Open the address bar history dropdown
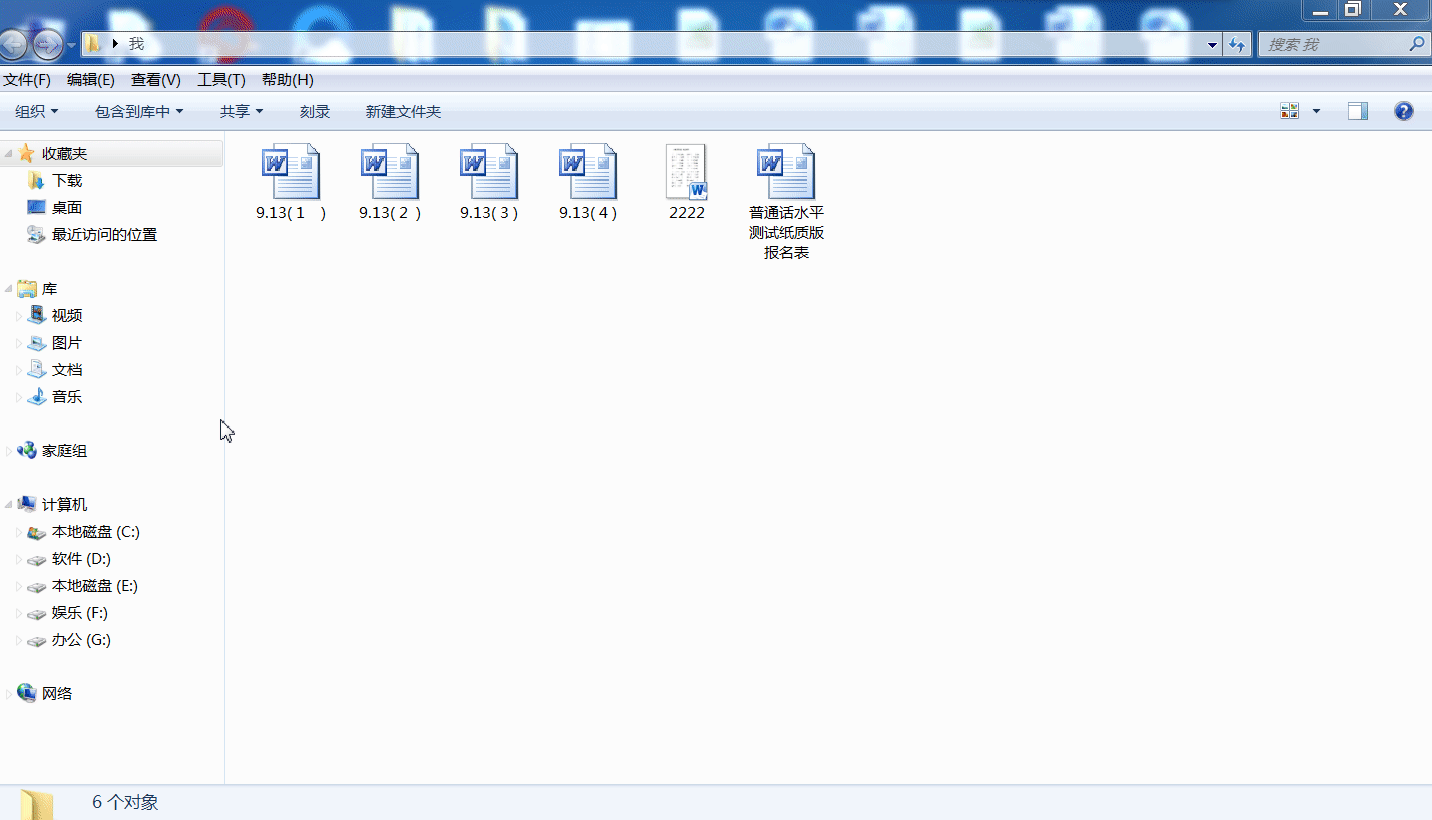The image size is (1432, 820). click(1213, 44)
